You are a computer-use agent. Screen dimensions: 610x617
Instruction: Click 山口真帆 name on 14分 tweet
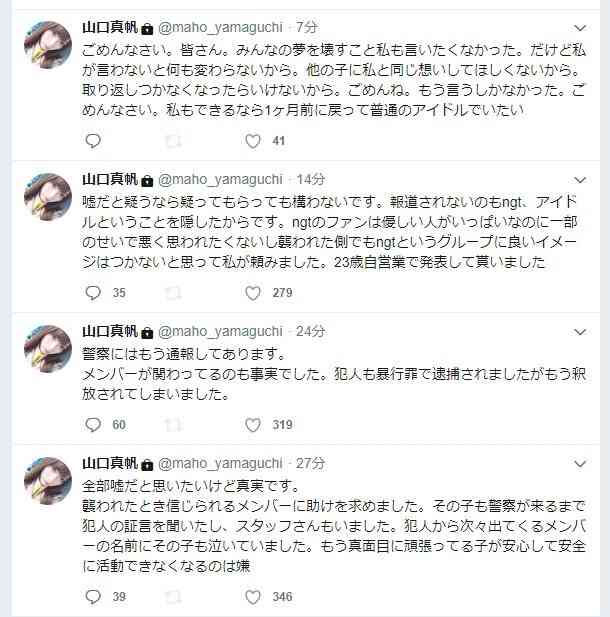[110, 179]
